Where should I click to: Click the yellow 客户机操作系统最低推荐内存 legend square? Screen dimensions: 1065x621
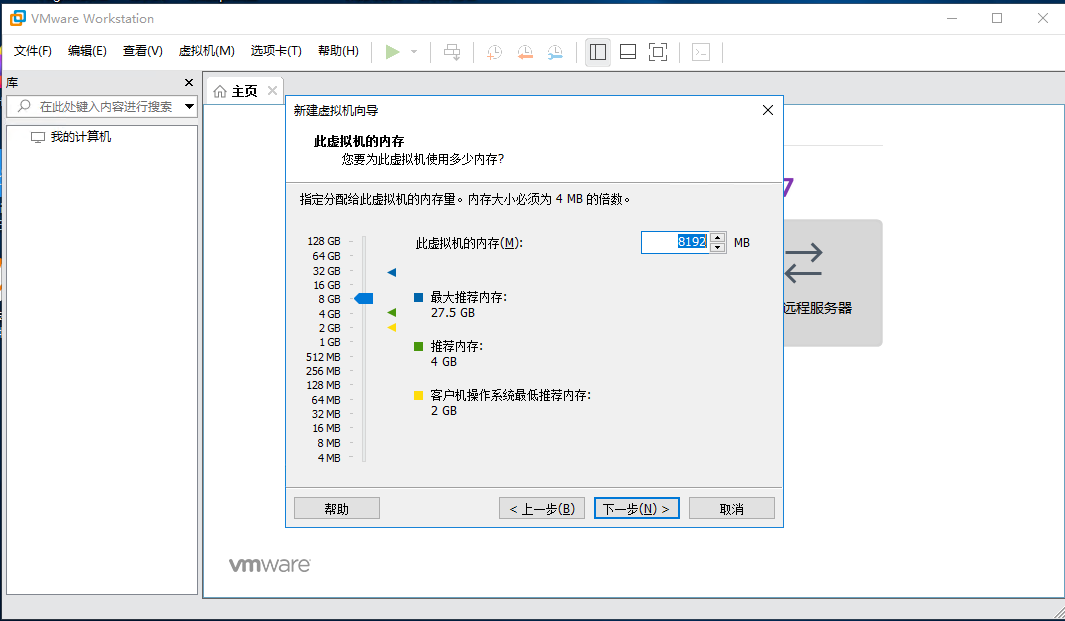click(418, 395)
